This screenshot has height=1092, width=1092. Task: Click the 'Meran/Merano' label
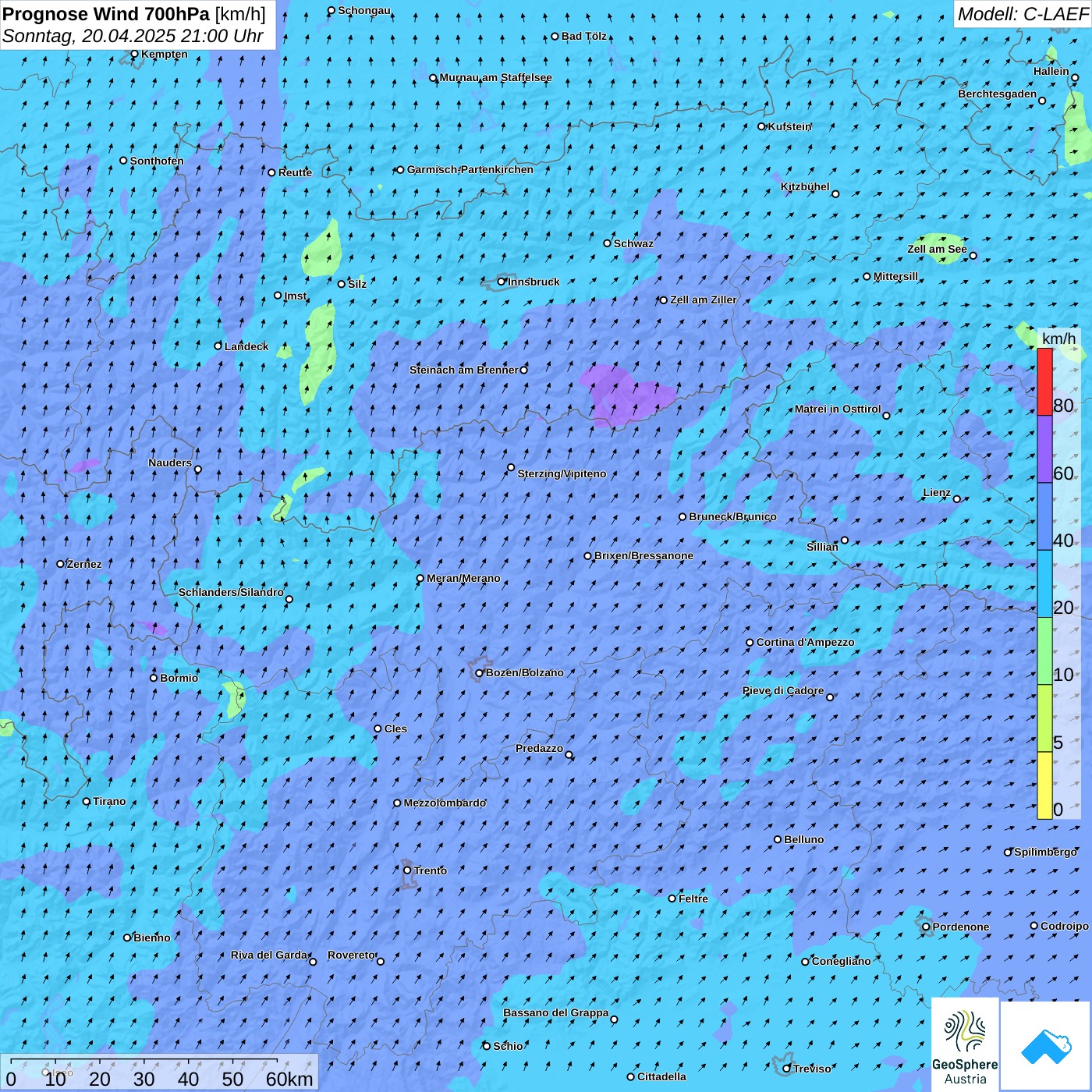pos(463,578)
